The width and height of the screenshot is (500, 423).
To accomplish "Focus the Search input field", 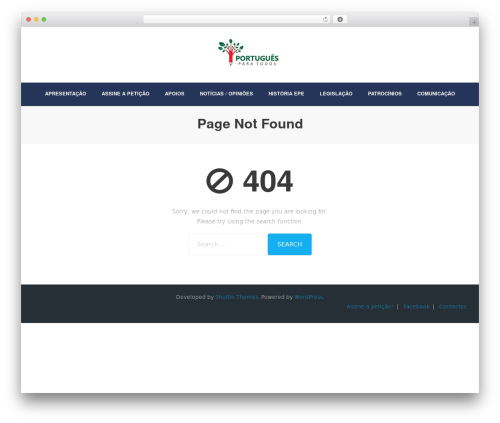I will pos(227,244).
